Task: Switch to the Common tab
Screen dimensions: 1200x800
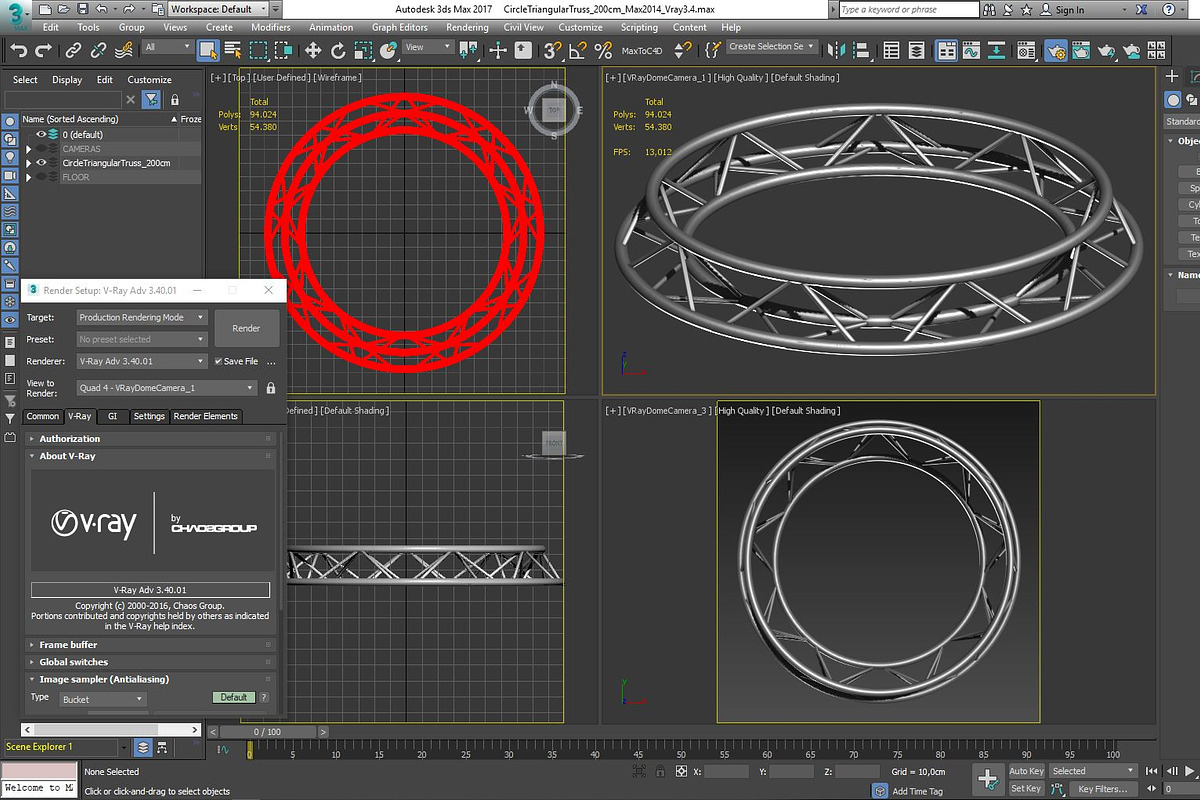Action: click(43, 416)
